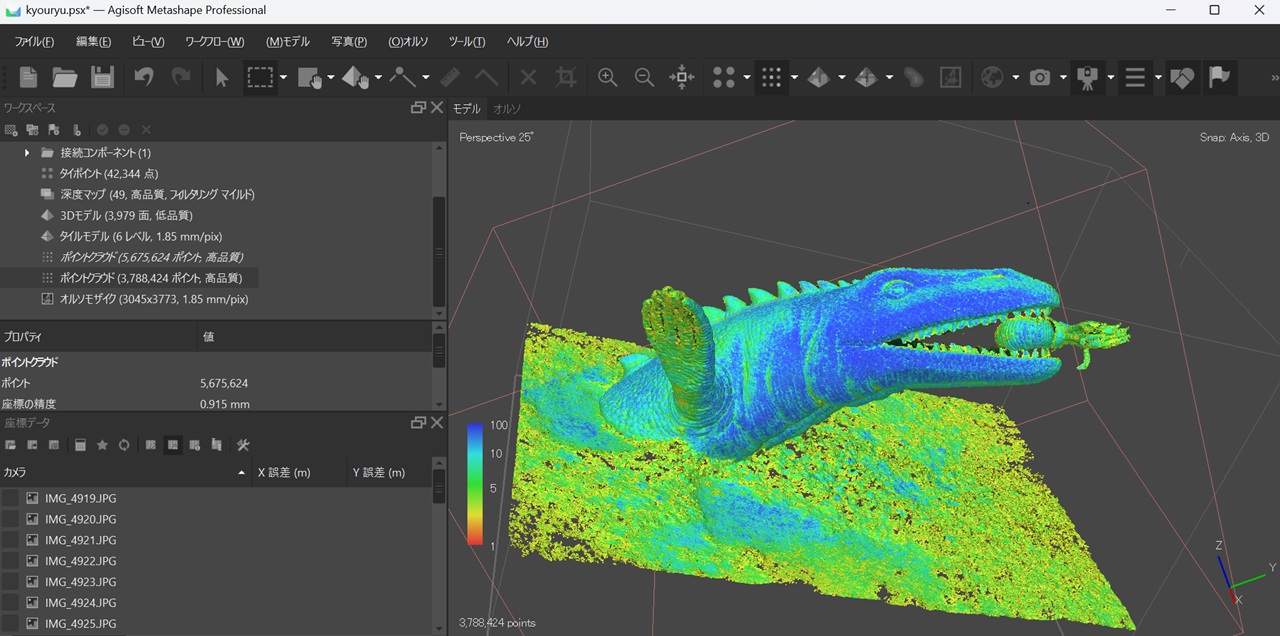Image resolution: width=1280 pixels, height=636 pixels.
Task: Open basemap globe dropdown arrow
Action: click(x=1015, y=77)
